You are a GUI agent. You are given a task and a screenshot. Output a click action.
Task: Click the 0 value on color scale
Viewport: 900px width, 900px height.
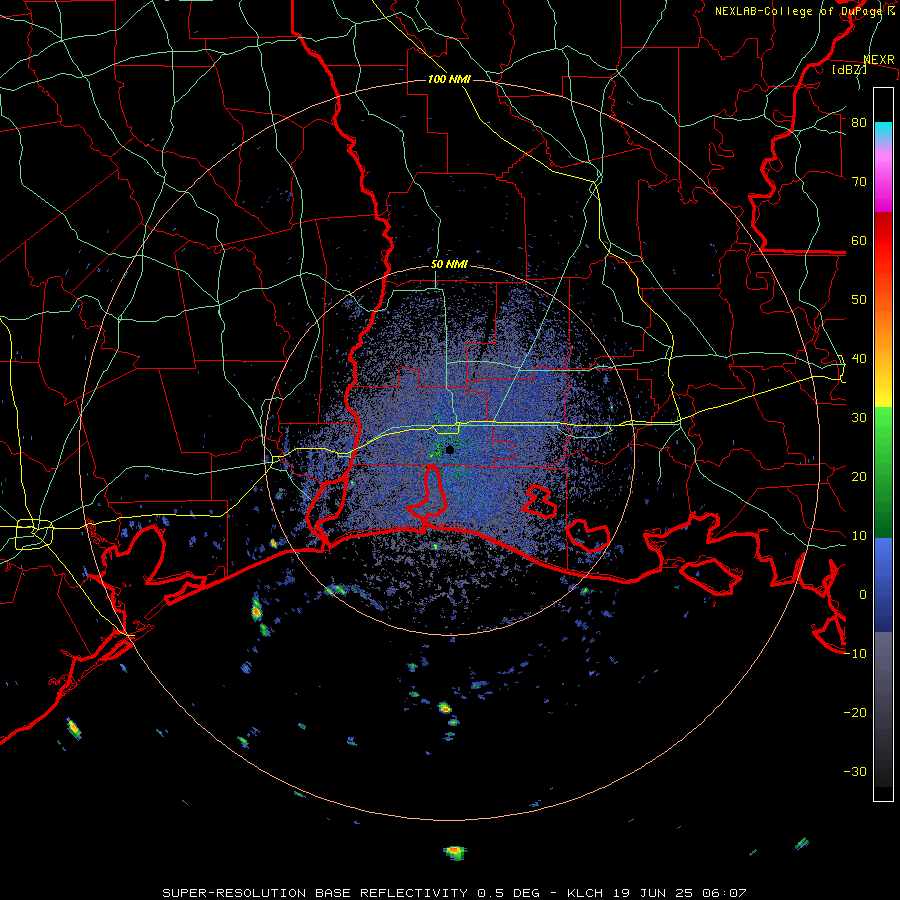tap(863, 595)
